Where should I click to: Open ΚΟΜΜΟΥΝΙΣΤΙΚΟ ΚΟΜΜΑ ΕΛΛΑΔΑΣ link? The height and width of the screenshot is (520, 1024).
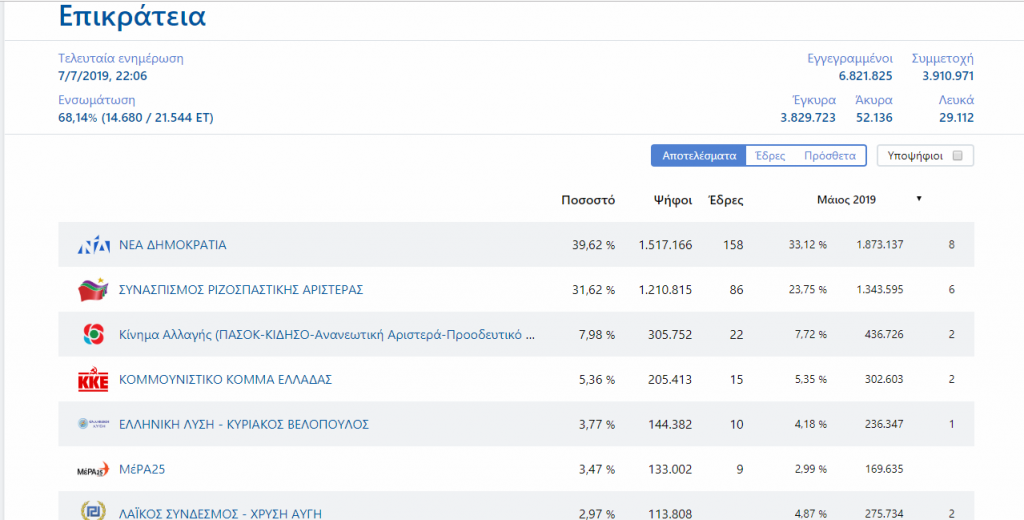coord(225,380)
